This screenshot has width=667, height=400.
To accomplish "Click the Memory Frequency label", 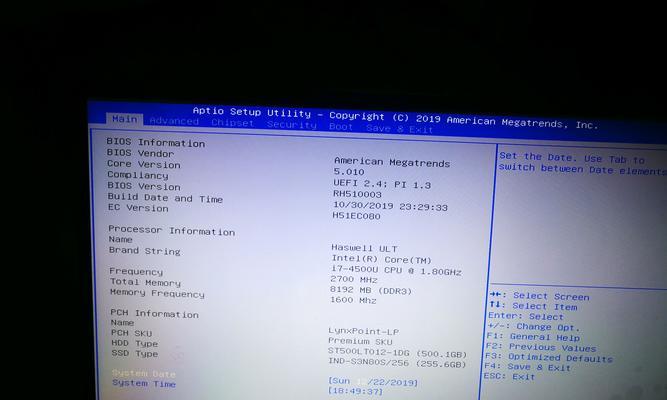I will point(157,293).
